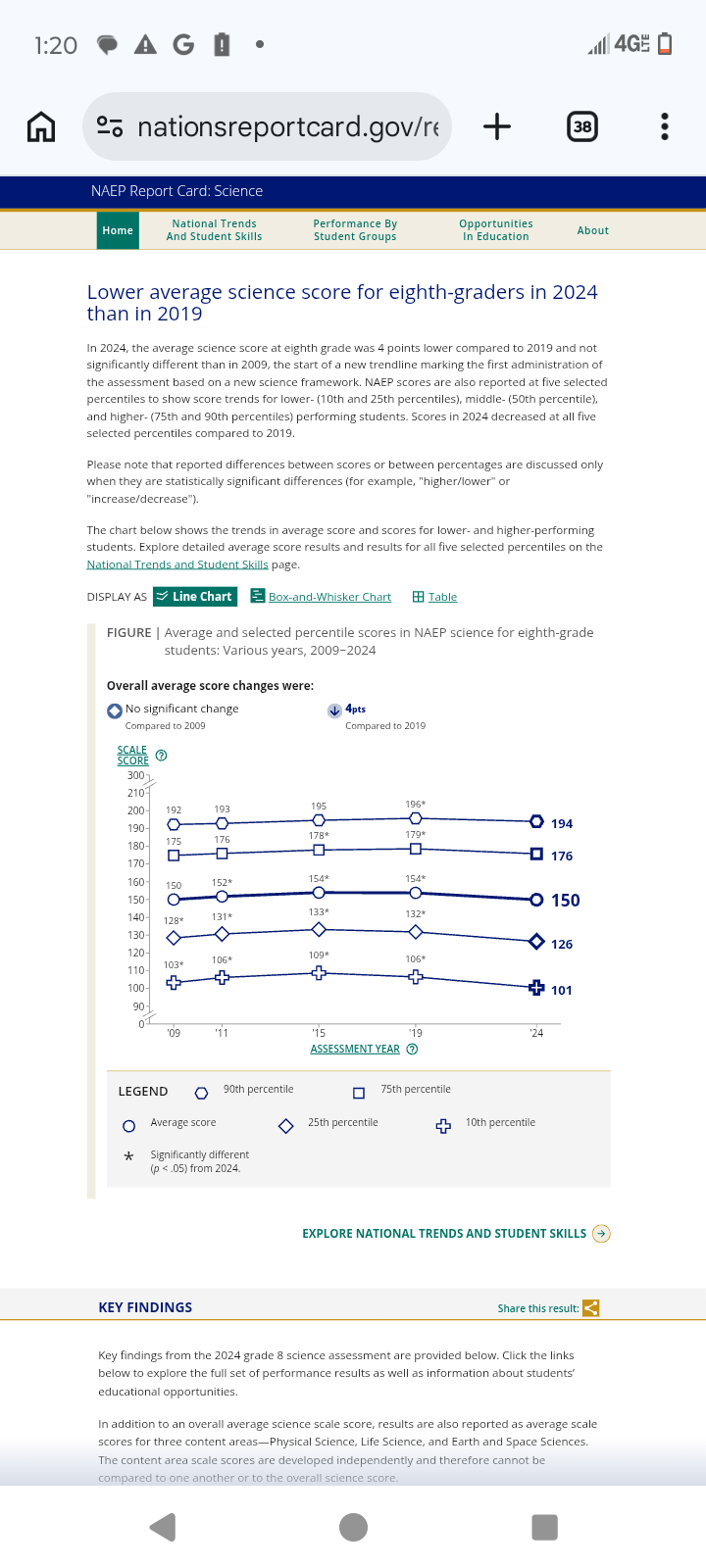Click the Share this result icon
This screenshot has height=1568, width=706.
tap(590, 1308)
